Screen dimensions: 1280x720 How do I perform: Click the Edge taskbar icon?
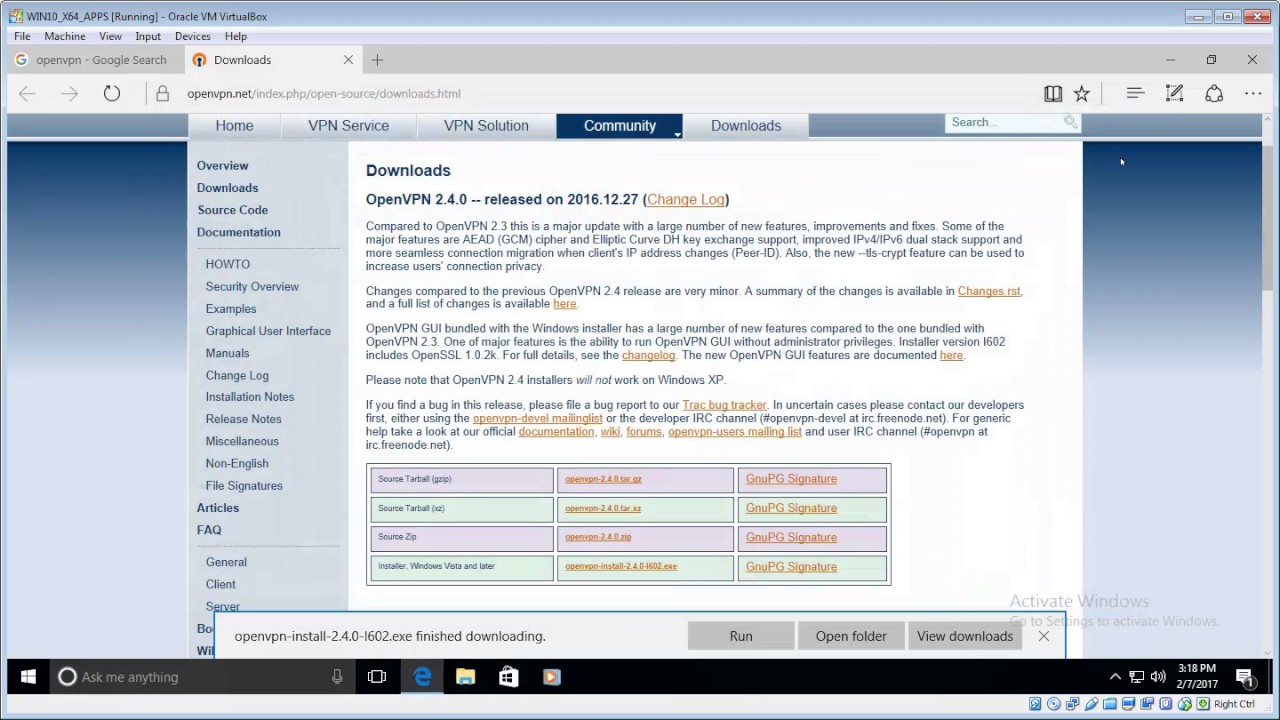pos(422,677)
